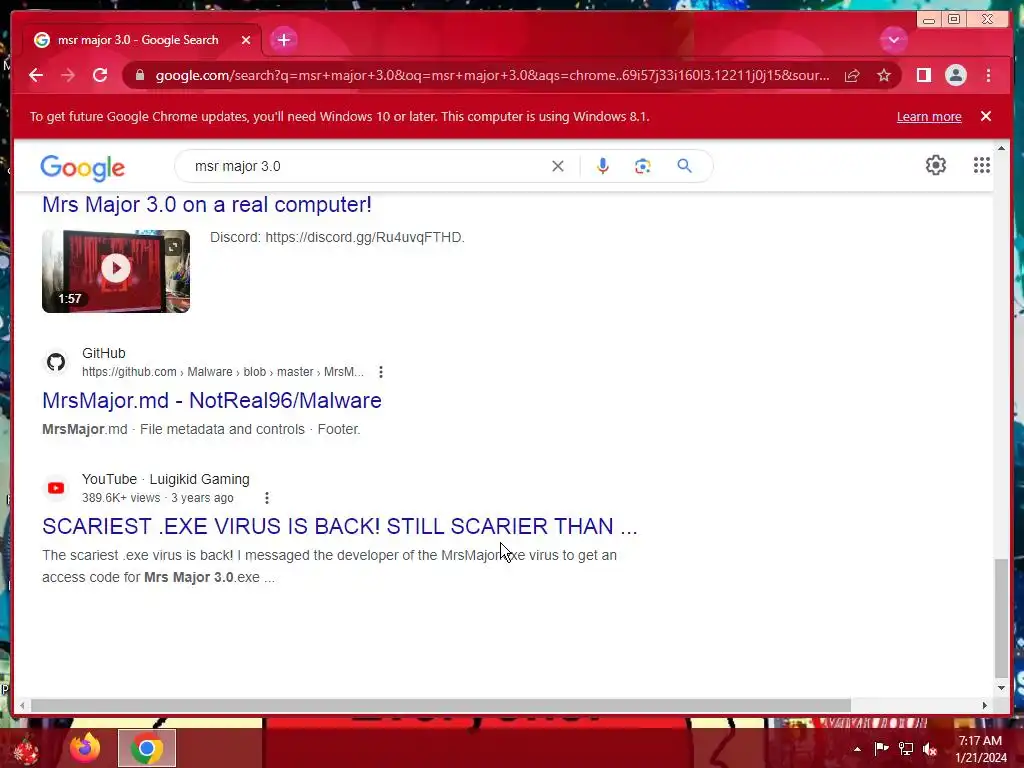This screenshot has width=1024, height=768.
Task: Select the 'msr major 3.0 - Google Search' tab
Action: coord(138,40)
